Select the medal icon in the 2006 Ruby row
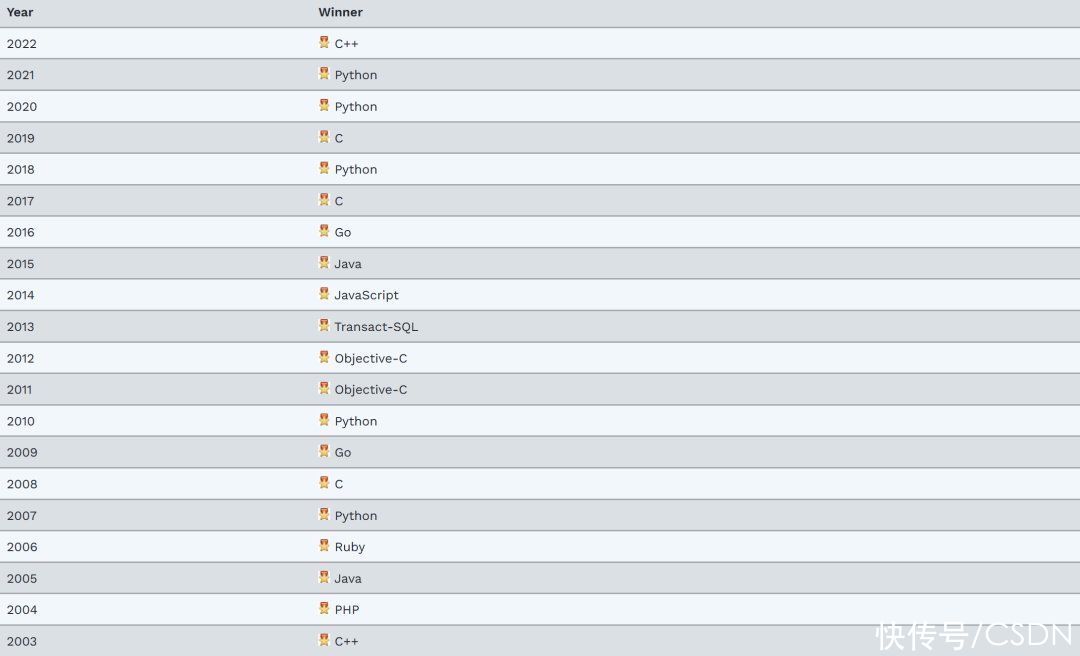The image size is (1080, 656). click(324, 545)
